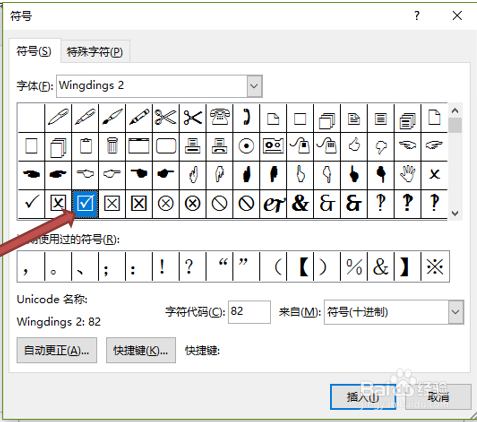Select the recently used semicolon
The image size is (477, 422).
112,267
